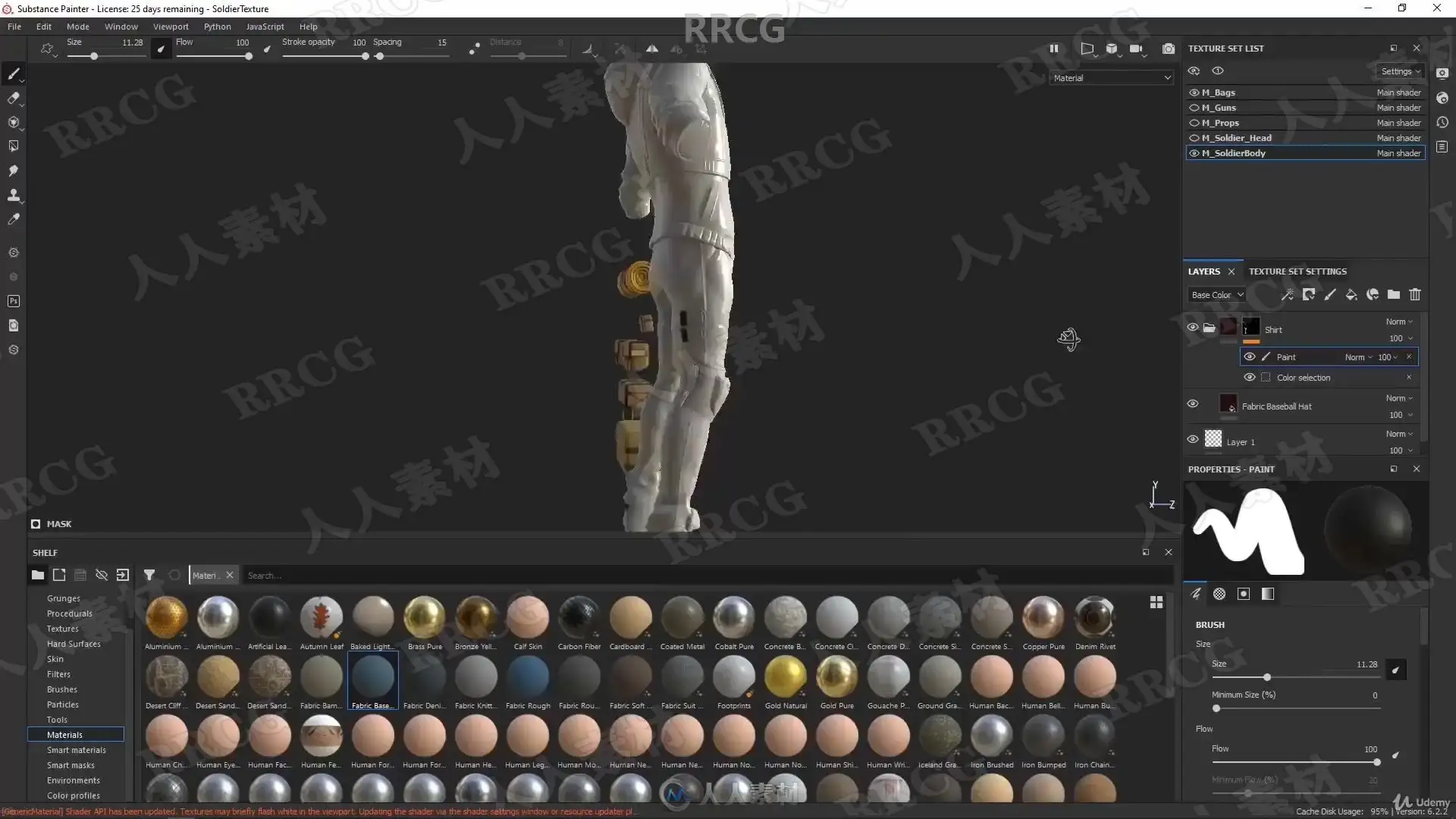Select the Material Picker eyedropper tool
The image size is (1456, 819).
(13, 219)
